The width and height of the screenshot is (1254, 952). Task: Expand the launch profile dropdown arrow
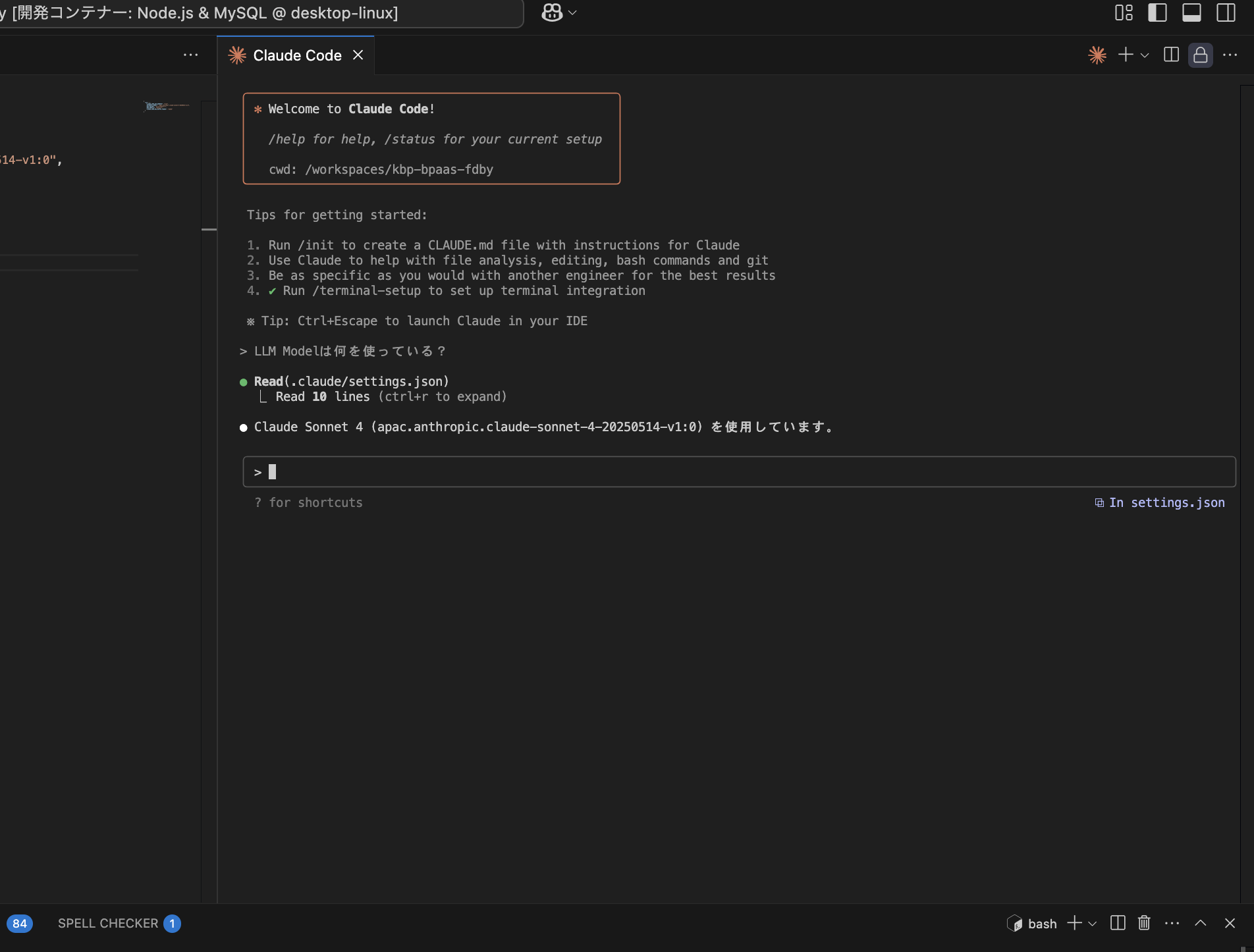point(1145,55)
